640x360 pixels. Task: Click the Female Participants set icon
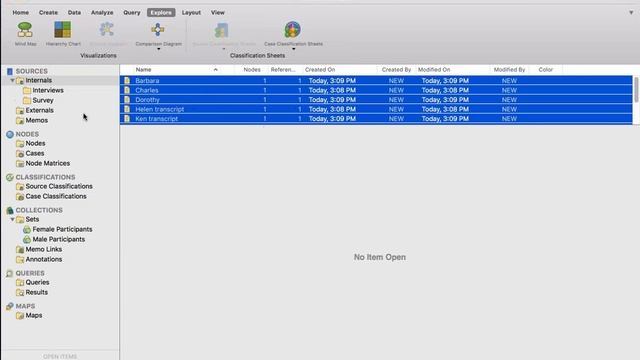(x=27, y=229)
